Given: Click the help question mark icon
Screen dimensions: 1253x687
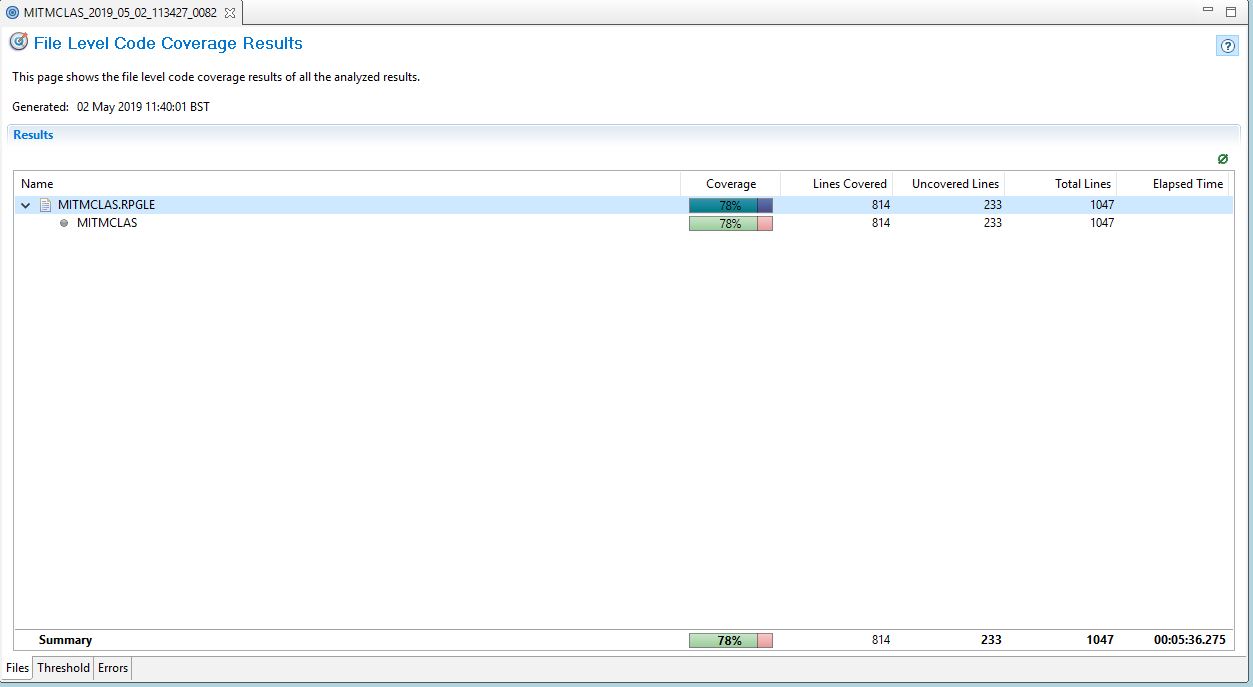Looking at the screenshot, I should coord(1227,46).
